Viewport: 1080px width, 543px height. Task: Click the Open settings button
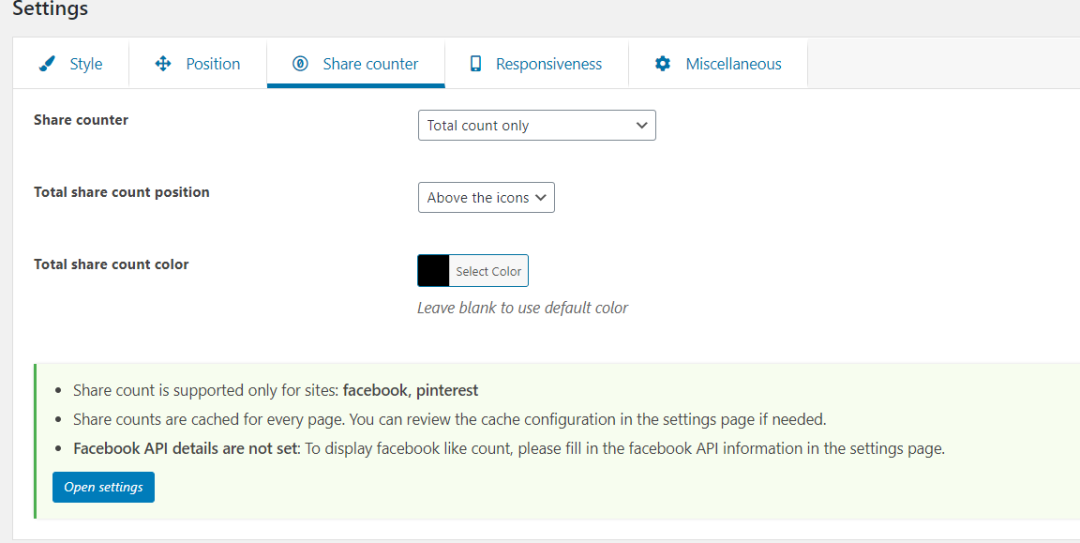point(103,487)
